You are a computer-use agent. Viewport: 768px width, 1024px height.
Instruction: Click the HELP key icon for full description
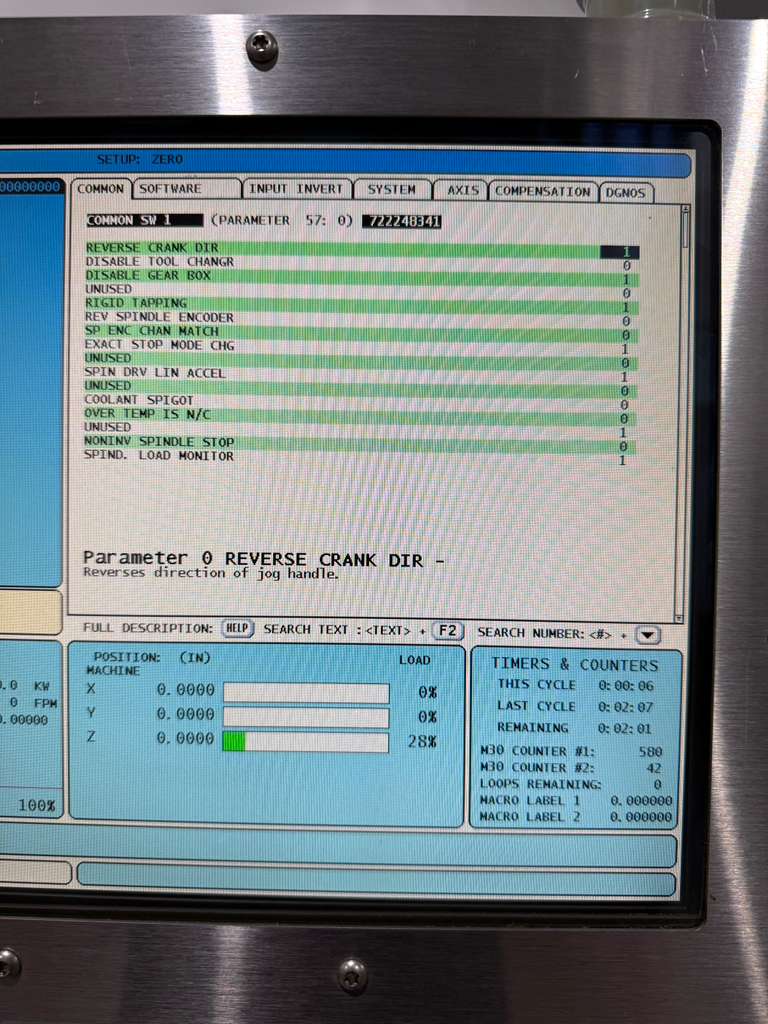(x=236, y=629)
